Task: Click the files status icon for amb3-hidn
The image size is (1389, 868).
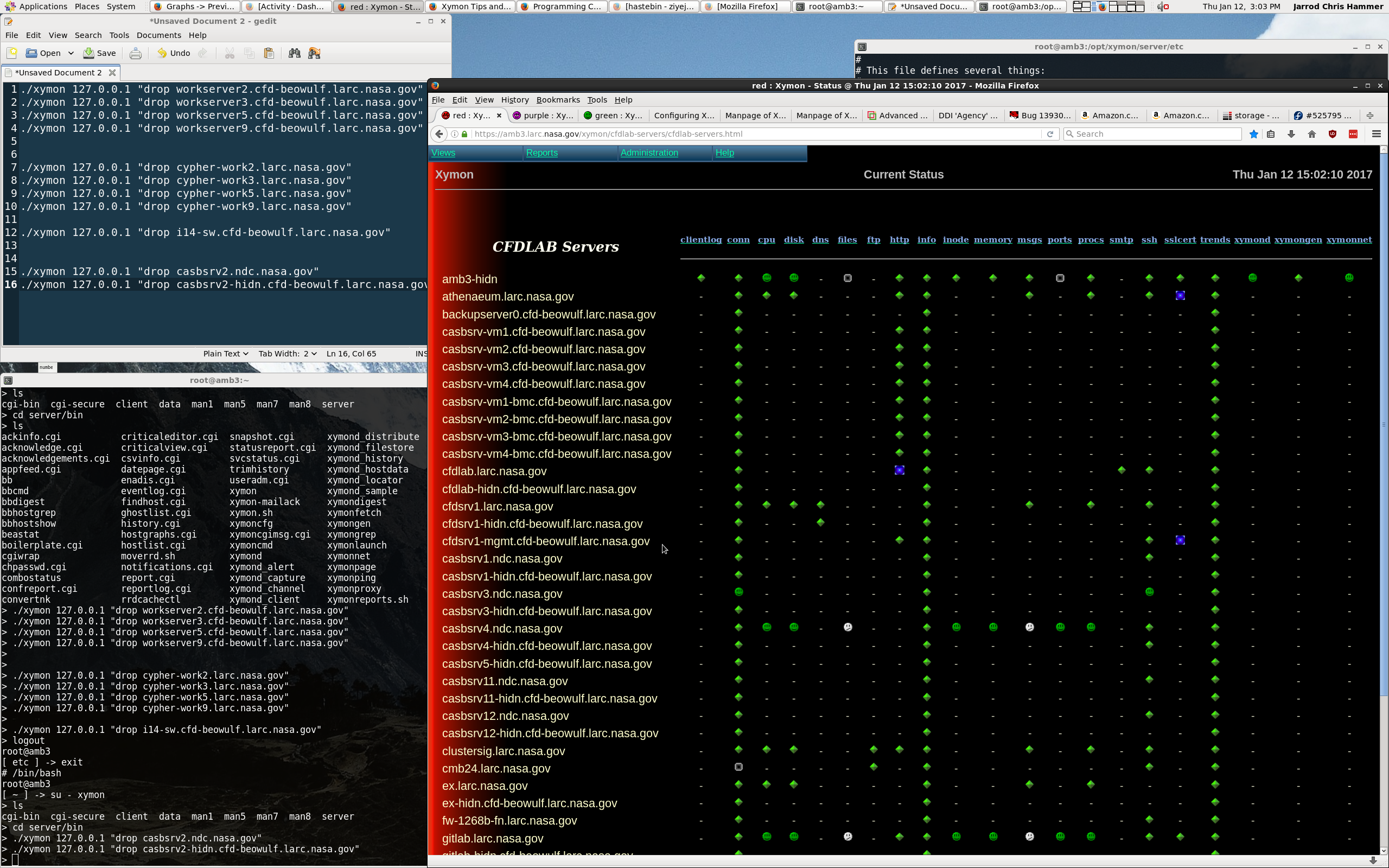Action: (847, 278)
